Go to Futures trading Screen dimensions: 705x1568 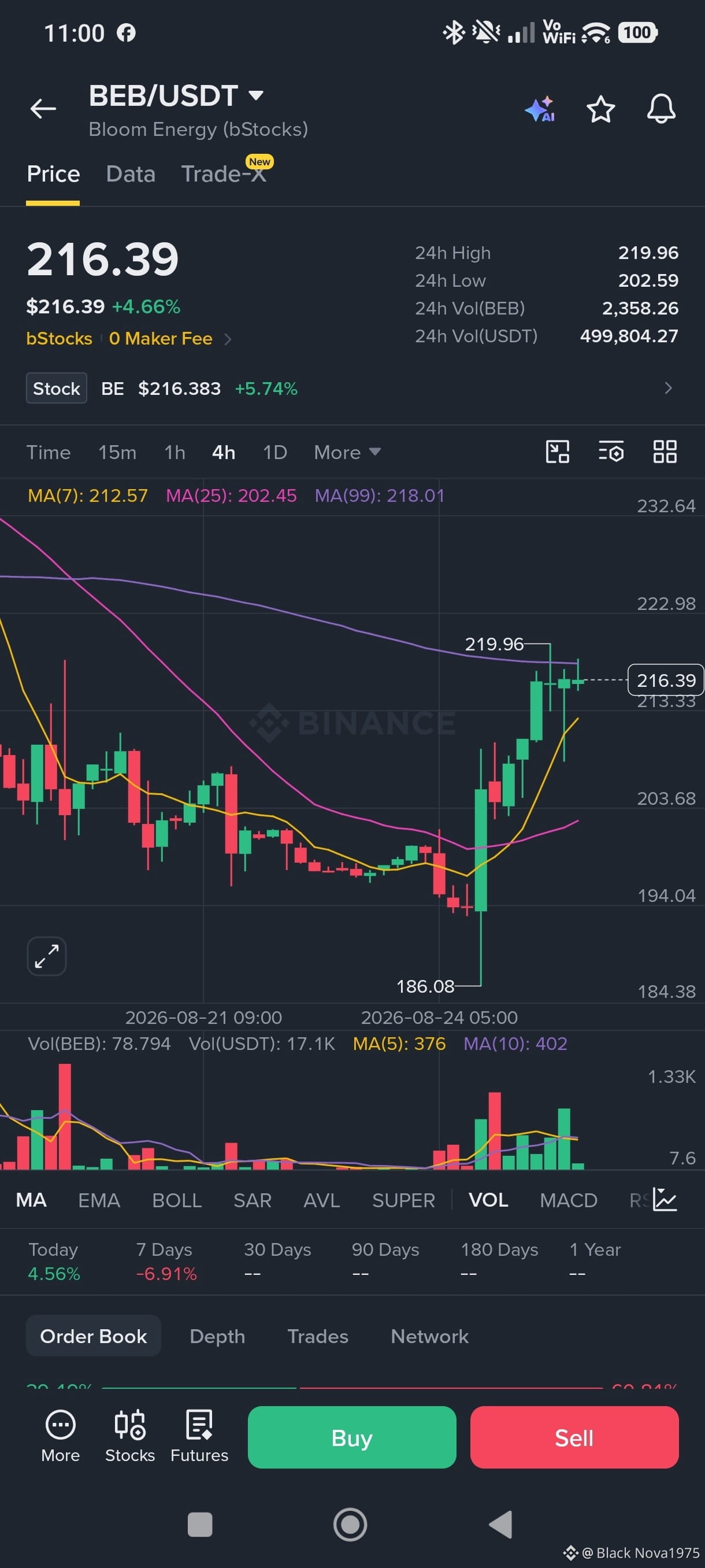199,1436
